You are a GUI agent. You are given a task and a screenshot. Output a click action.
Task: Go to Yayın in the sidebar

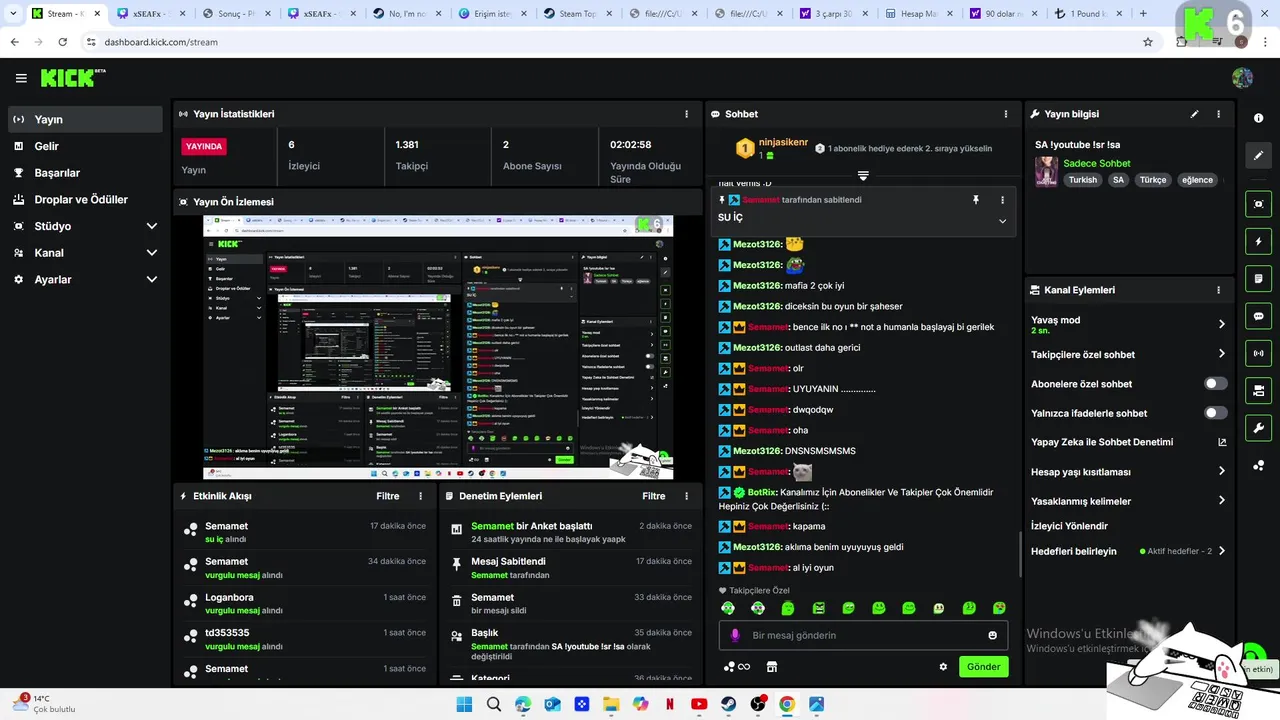click(85, 119)
